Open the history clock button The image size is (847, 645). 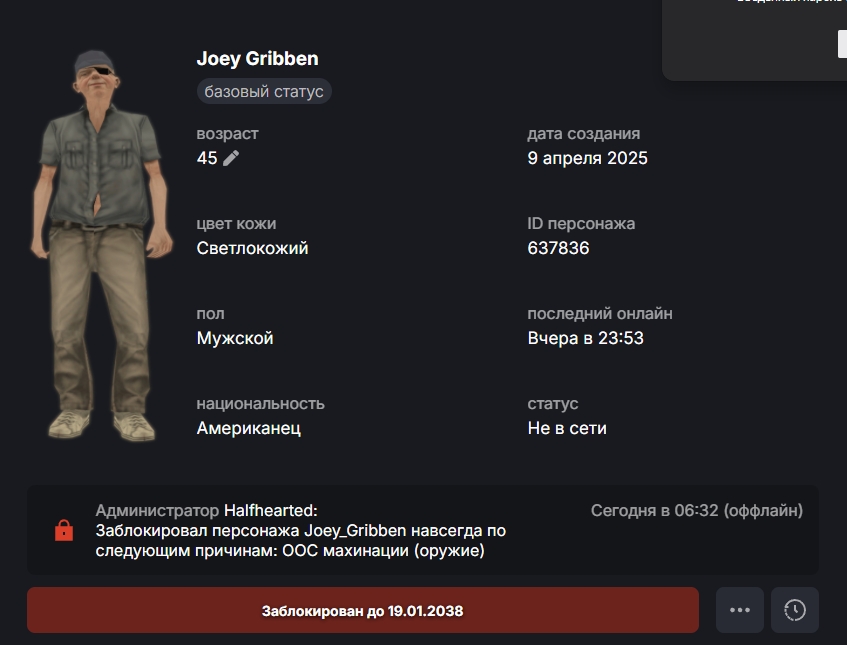(x=795, y=610)
